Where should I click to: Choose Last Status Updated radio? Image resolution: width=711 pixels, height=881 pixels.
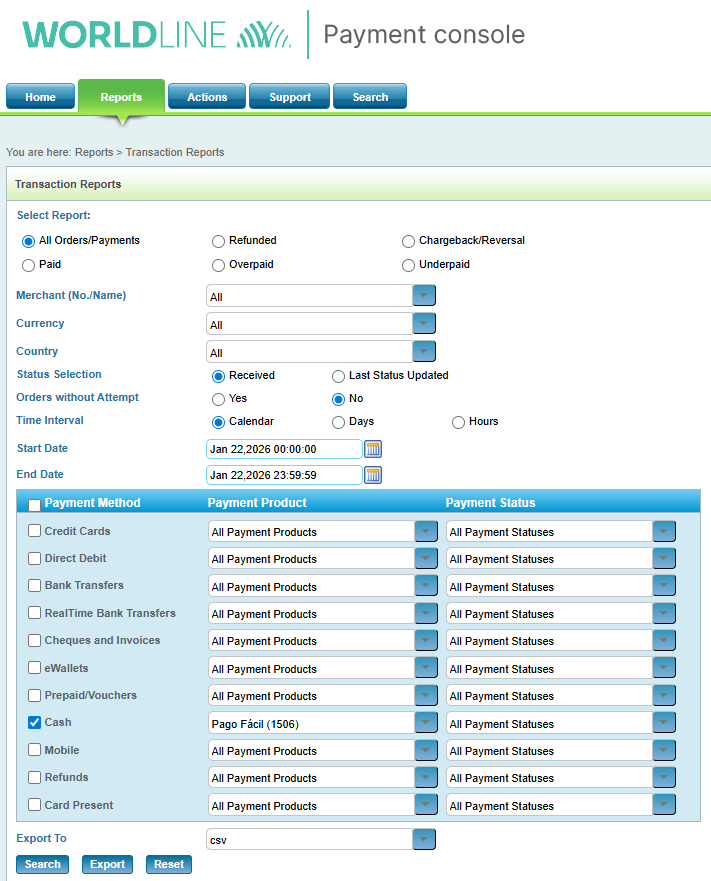tap(338, 376)
